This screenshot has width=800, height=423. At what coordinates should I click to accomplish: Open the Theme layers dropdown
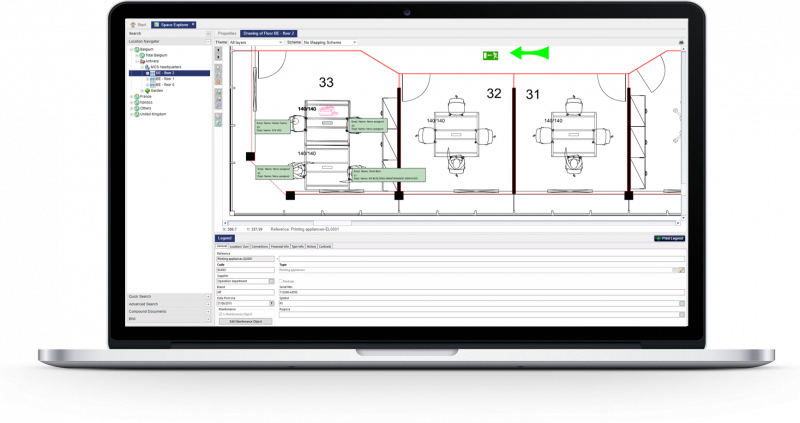click(x=256, y=42)
